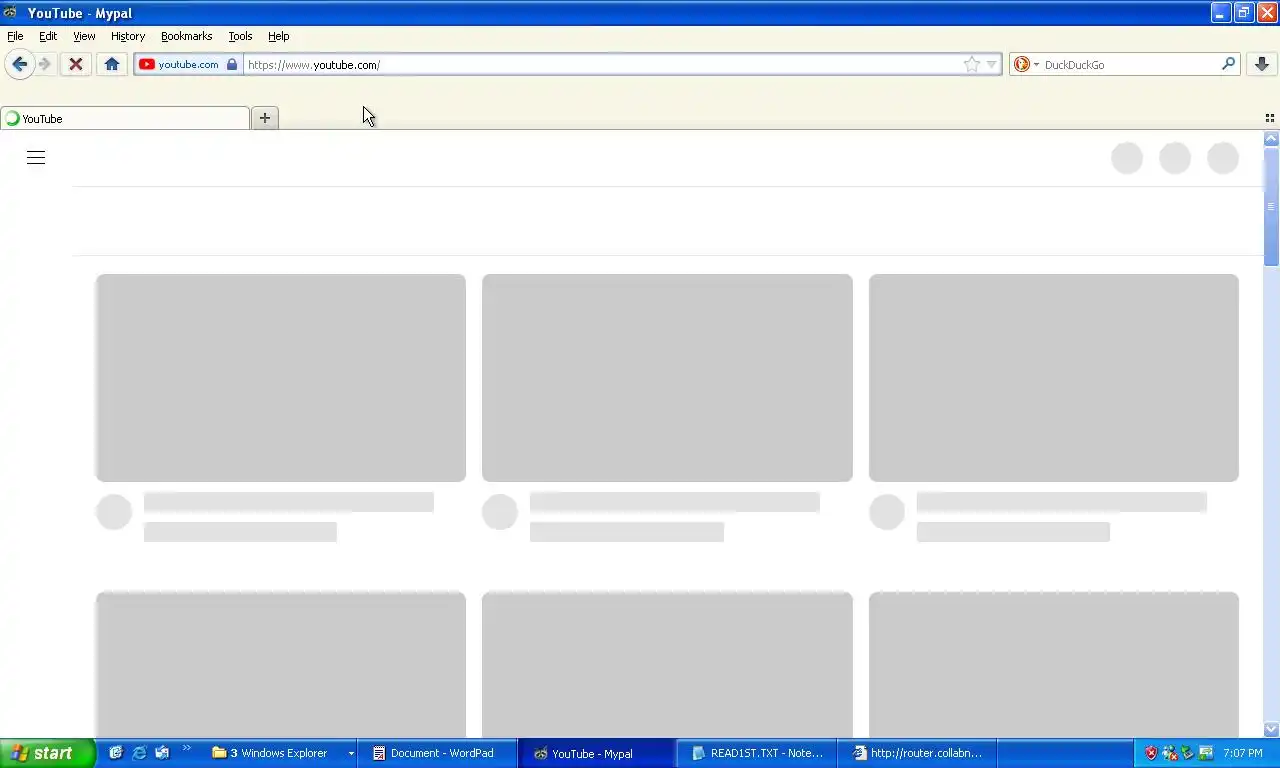Go back to the previous page

point(19,64)
